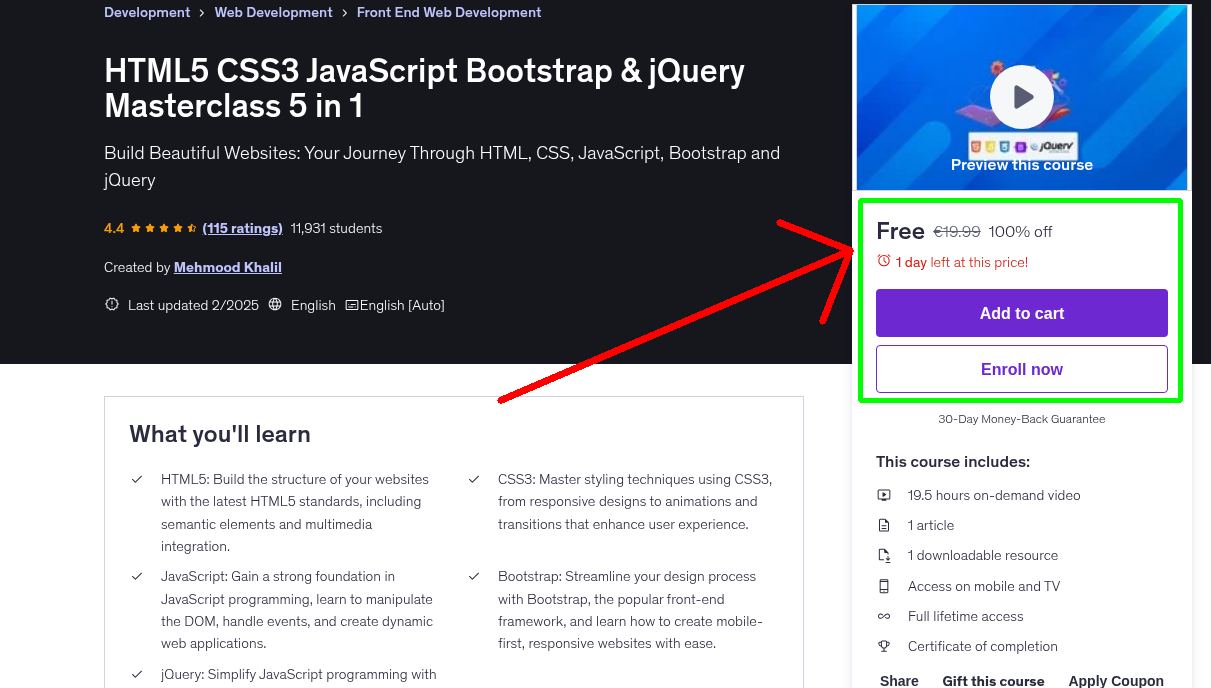Click the alarm clock icon by 1 day left
Image resolution: width=1211 pixels, height=688 pixels.
point(883,261)
